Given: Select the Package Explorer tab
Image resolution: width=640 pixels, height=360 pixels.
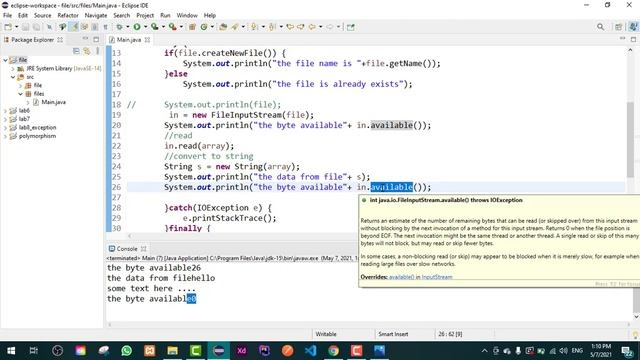Looking at the screenshot, I should (32, 40).
